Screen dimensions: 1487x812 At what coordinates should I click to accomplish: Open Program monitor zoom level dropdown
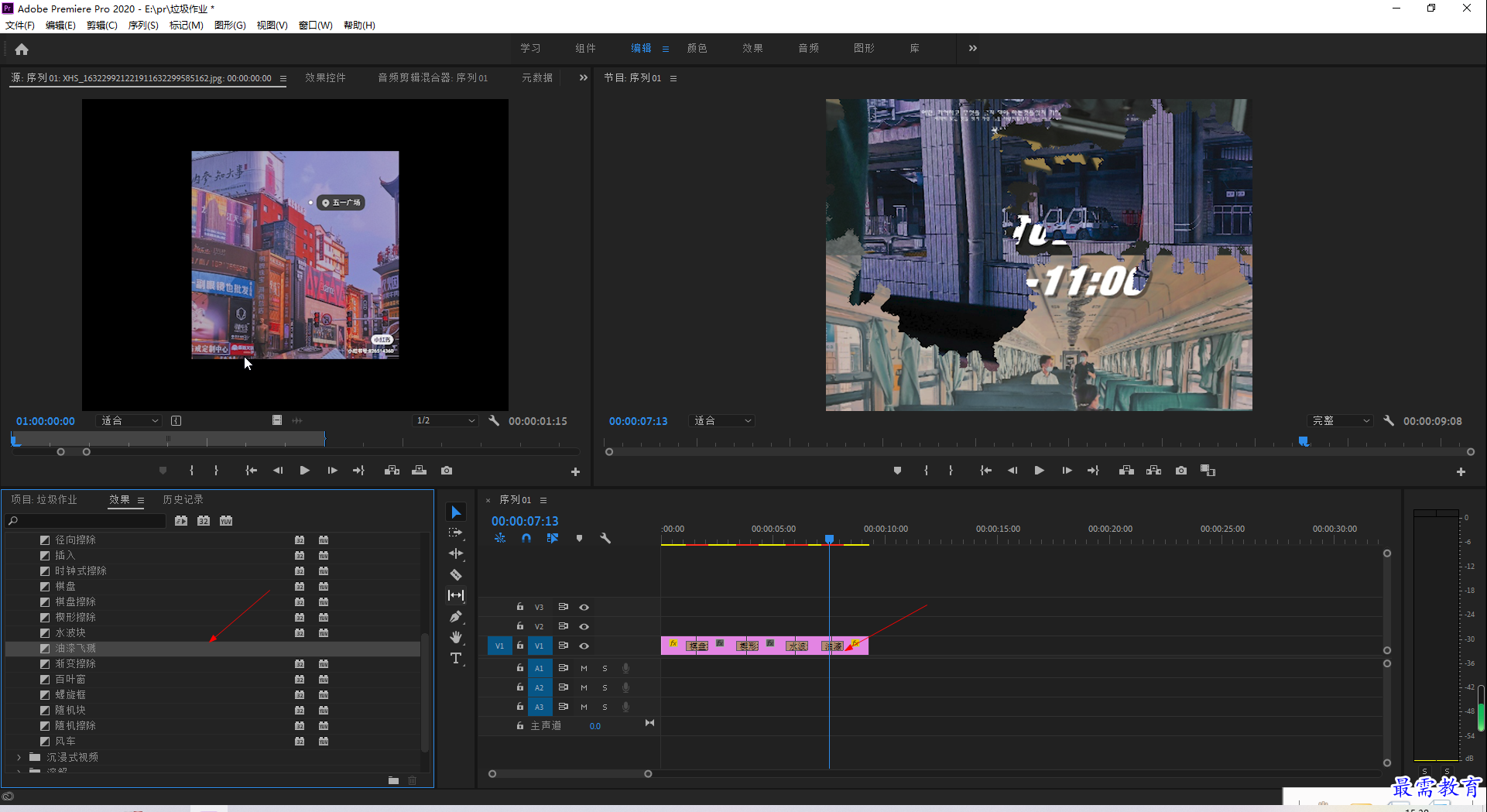point(722,421)
